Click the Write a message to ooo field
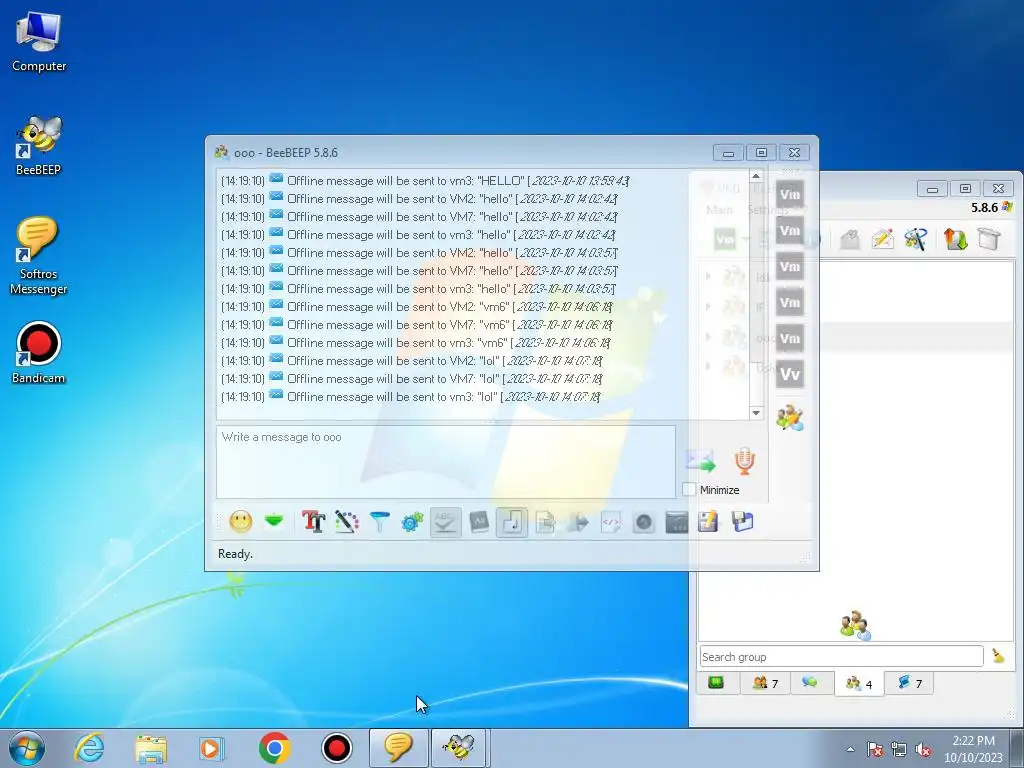The height and width of the screenshot is (768, 1024). [x=446, y=462]
